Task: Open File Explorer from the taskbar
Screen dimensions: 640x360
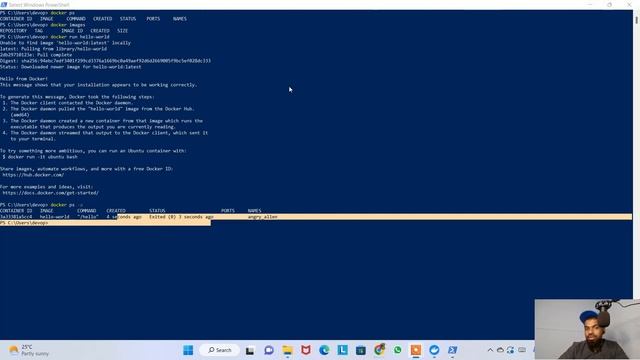Action: pos(287,350)
